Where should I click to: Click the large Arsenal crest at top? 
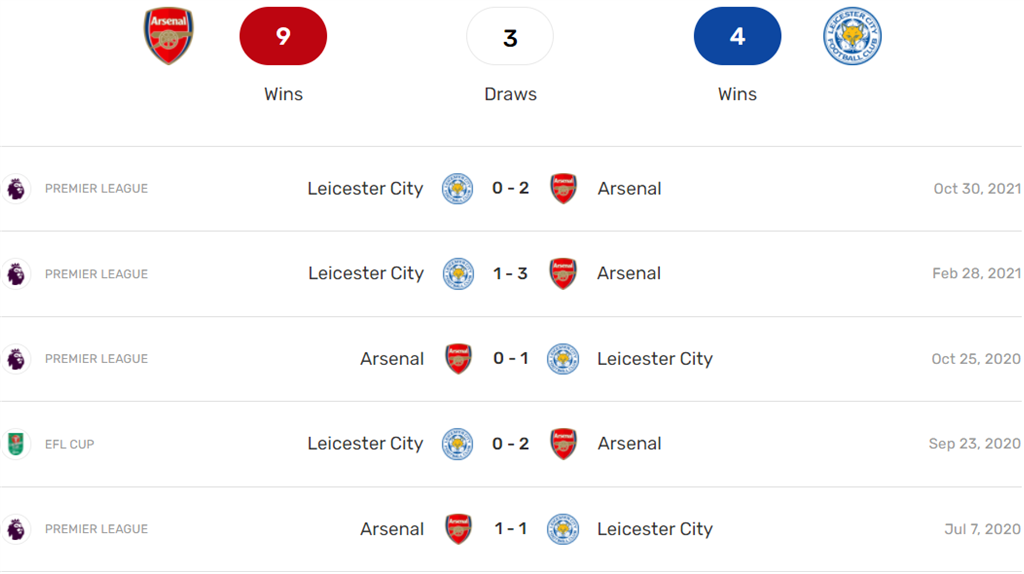168,36
